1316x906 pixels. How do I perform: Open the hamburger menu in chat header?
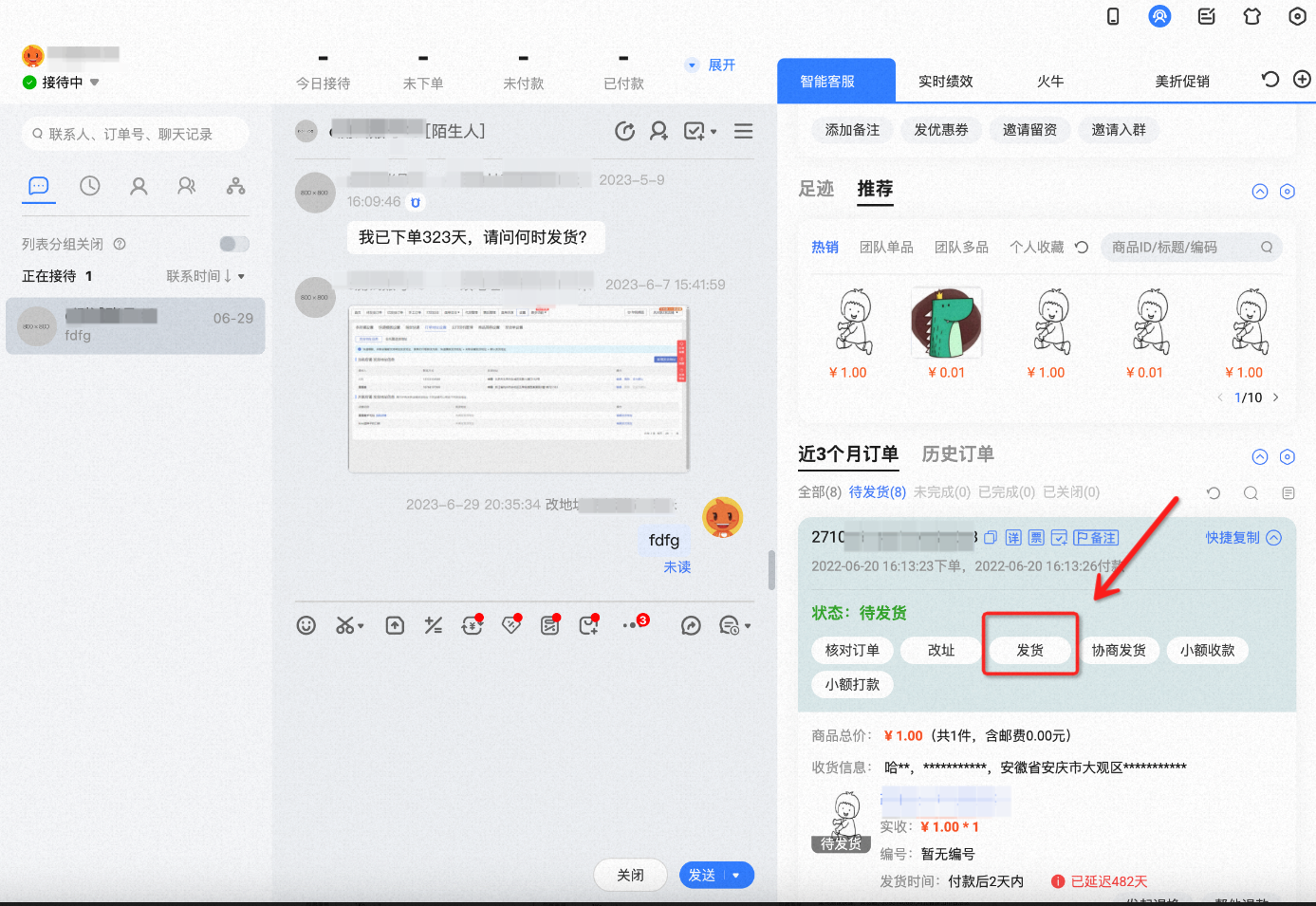pyautogui.click(x=744, y=131)
